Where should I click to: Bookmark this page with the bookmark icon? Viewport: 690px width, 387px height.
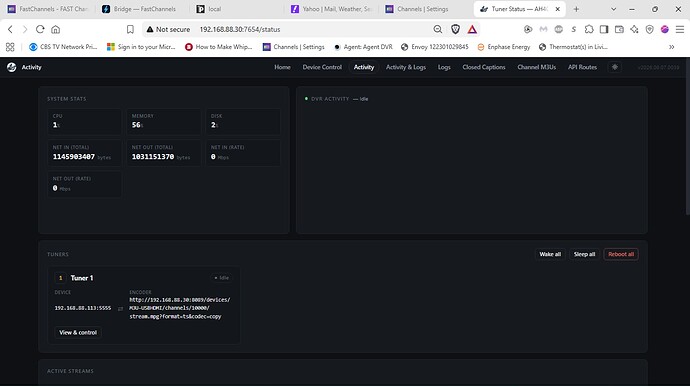[x=130, y=29]
